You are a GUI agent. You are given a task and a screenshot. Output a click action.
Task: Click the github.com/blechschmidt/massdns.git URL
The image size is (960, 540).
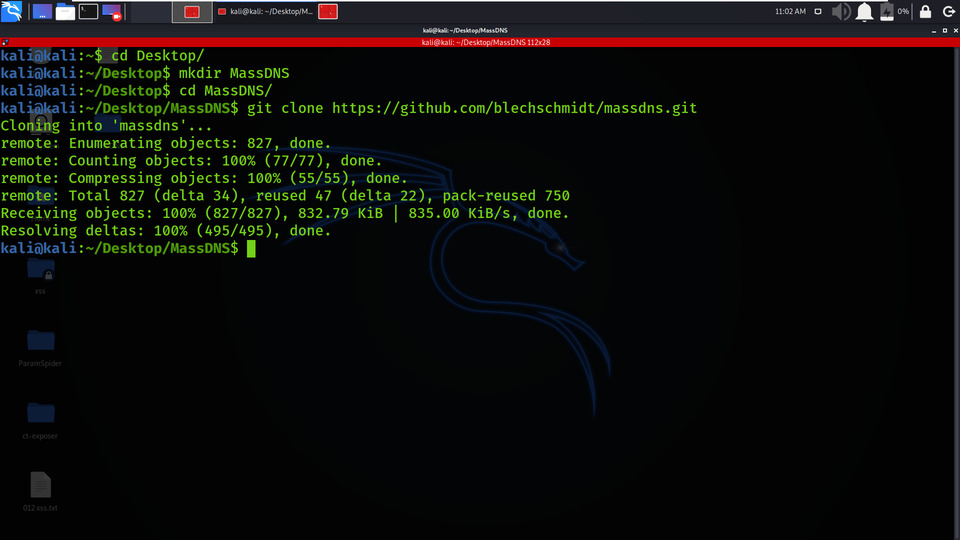point(514,108)
